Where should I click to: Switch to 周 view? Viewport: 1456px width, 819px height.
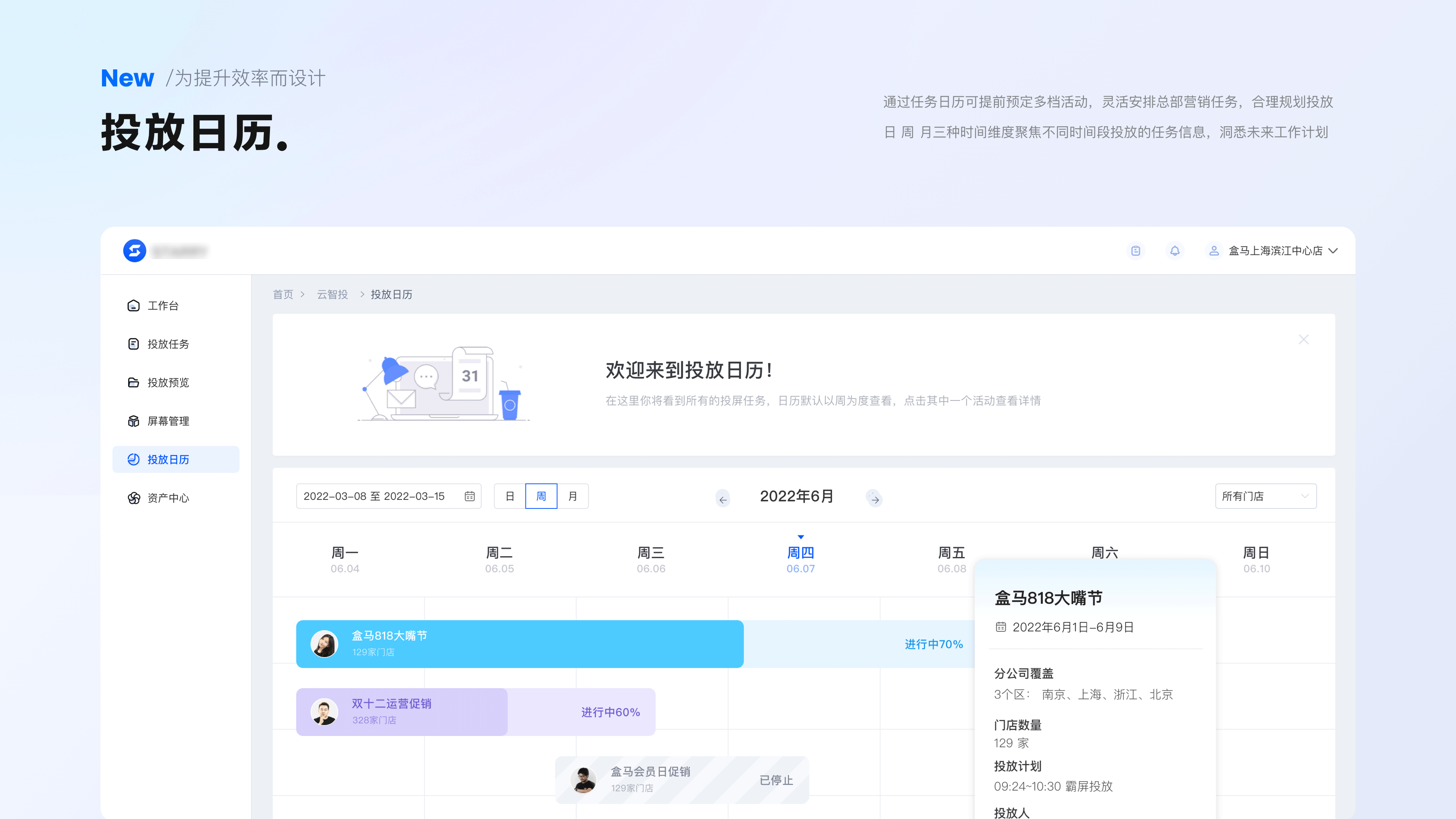[541, 496]
